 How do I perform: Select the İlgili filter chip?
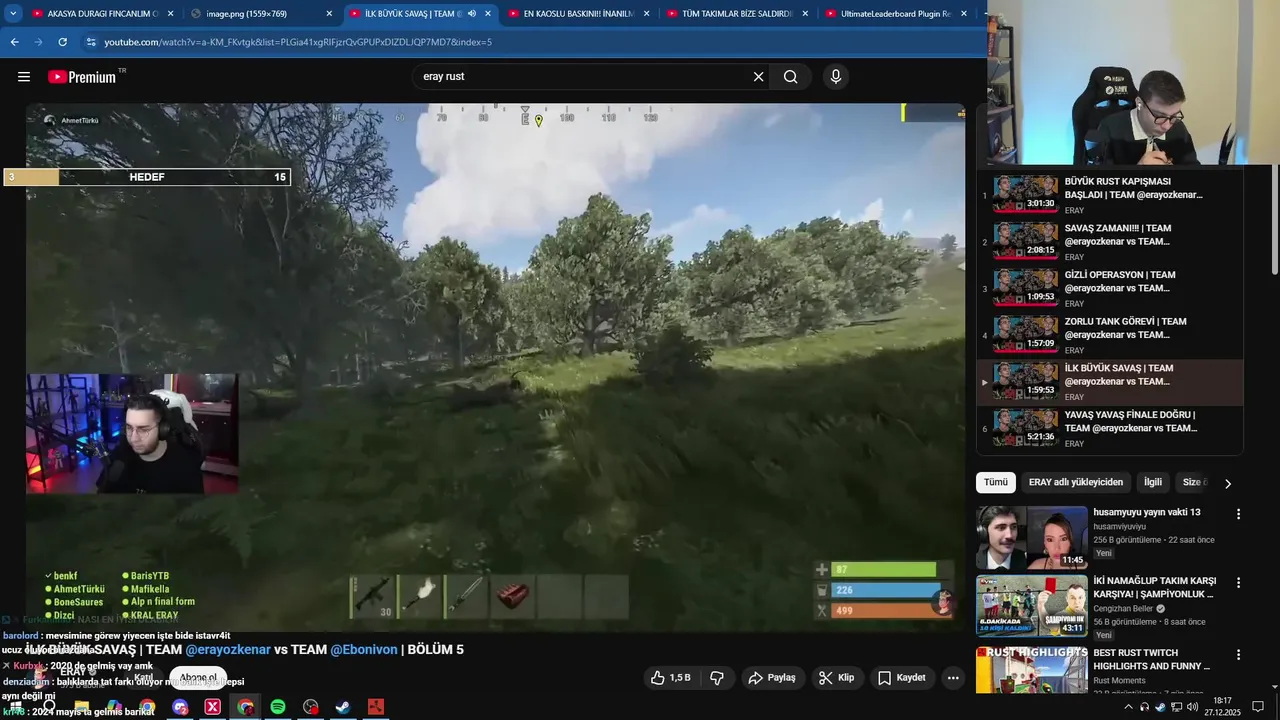[x=1153, y=482]
